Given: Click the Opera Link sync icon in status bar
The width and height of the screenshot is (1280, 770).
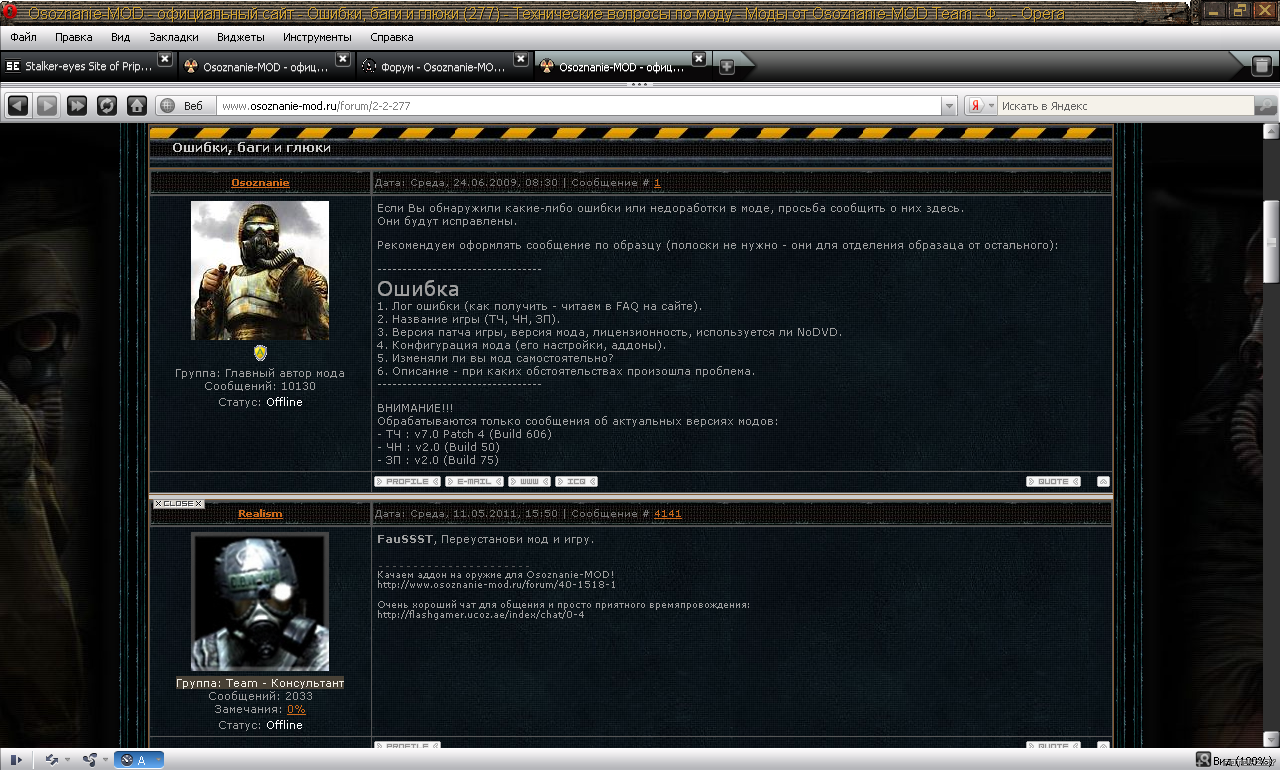Looking at the screenshot, I should coord(52,760).
